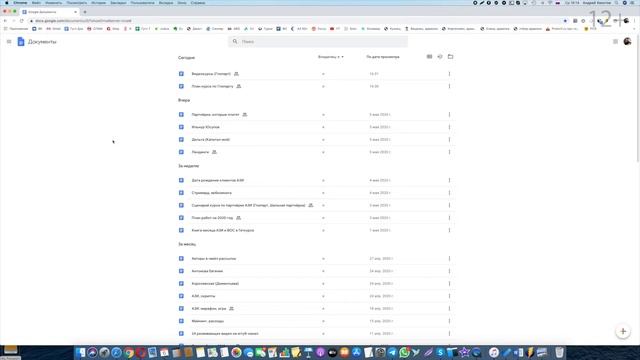This screenshot has width=640, height=360.
Task: Open Telegram from the Dock
Action: pyautogui.click(x=392, y=352)
